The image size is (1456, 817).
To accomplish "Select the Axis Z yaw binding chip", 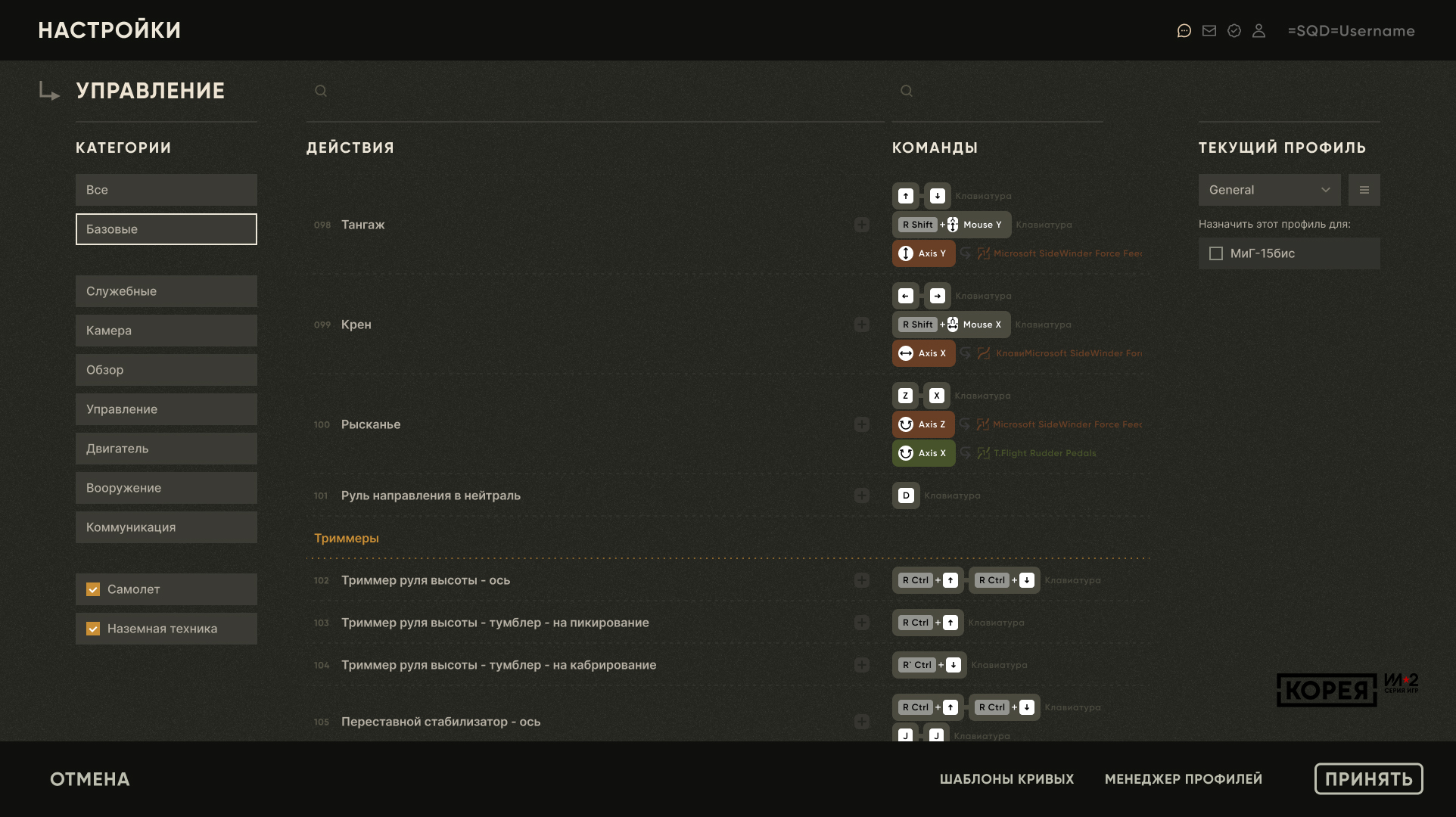I will tap(923, 424).
